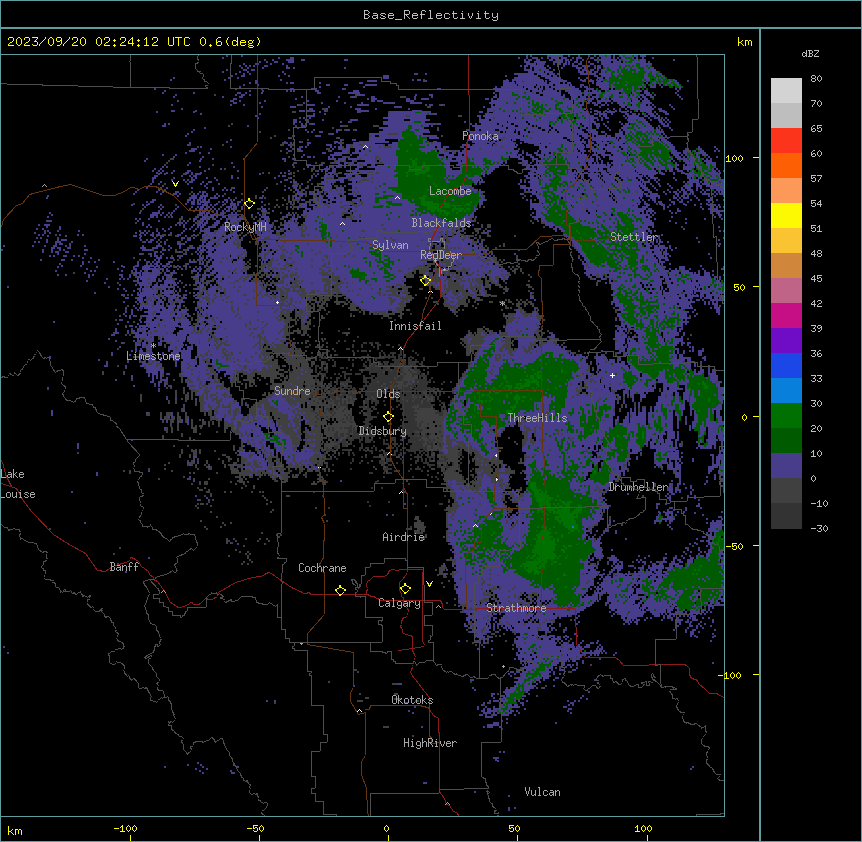Select the yellow diamond marker above Calgary label
Viewport: 862px width, 842px height.
coord(405,589)
